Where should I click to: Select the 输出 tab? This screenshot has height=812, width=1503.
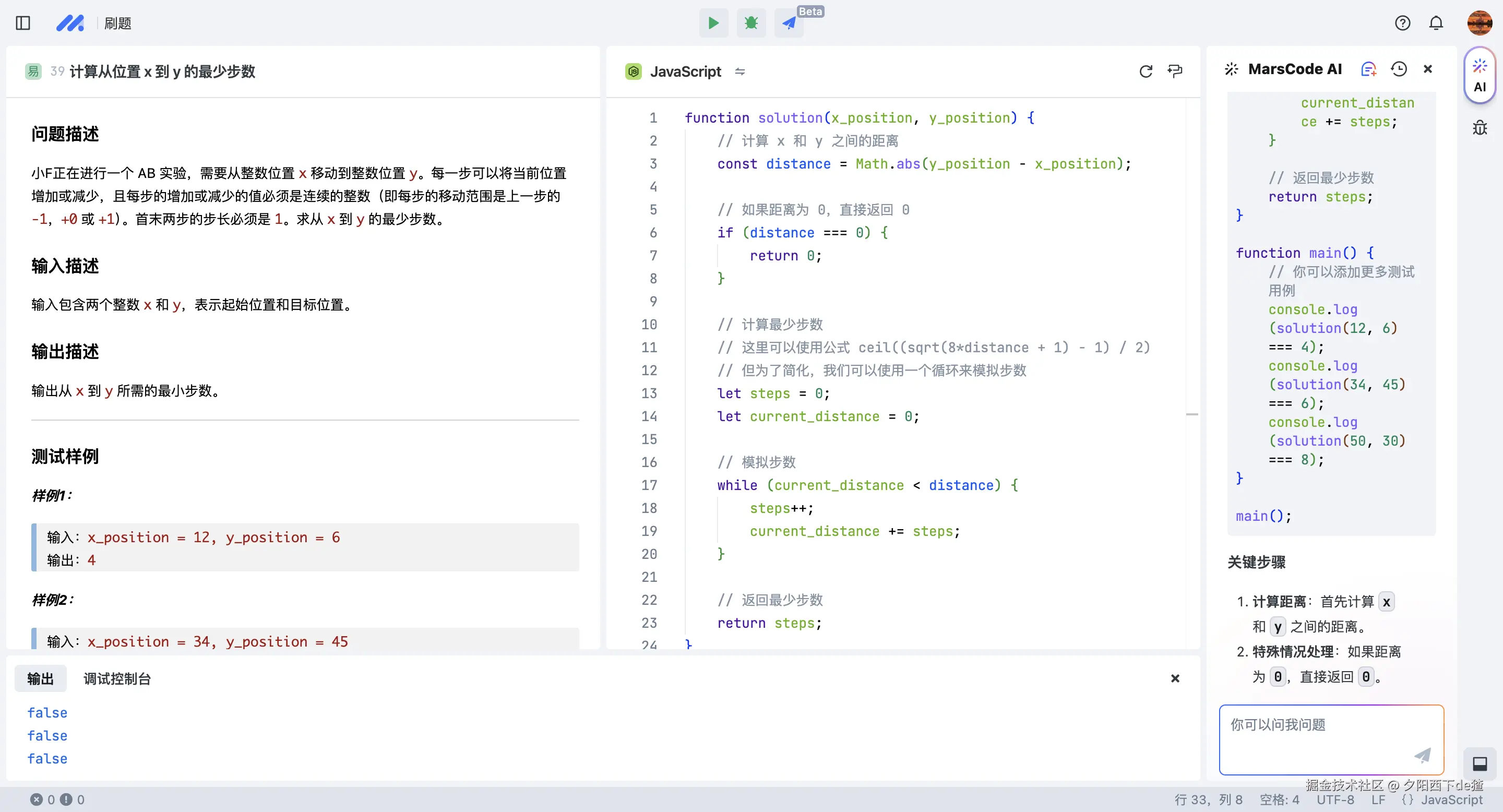pos(40,678)
